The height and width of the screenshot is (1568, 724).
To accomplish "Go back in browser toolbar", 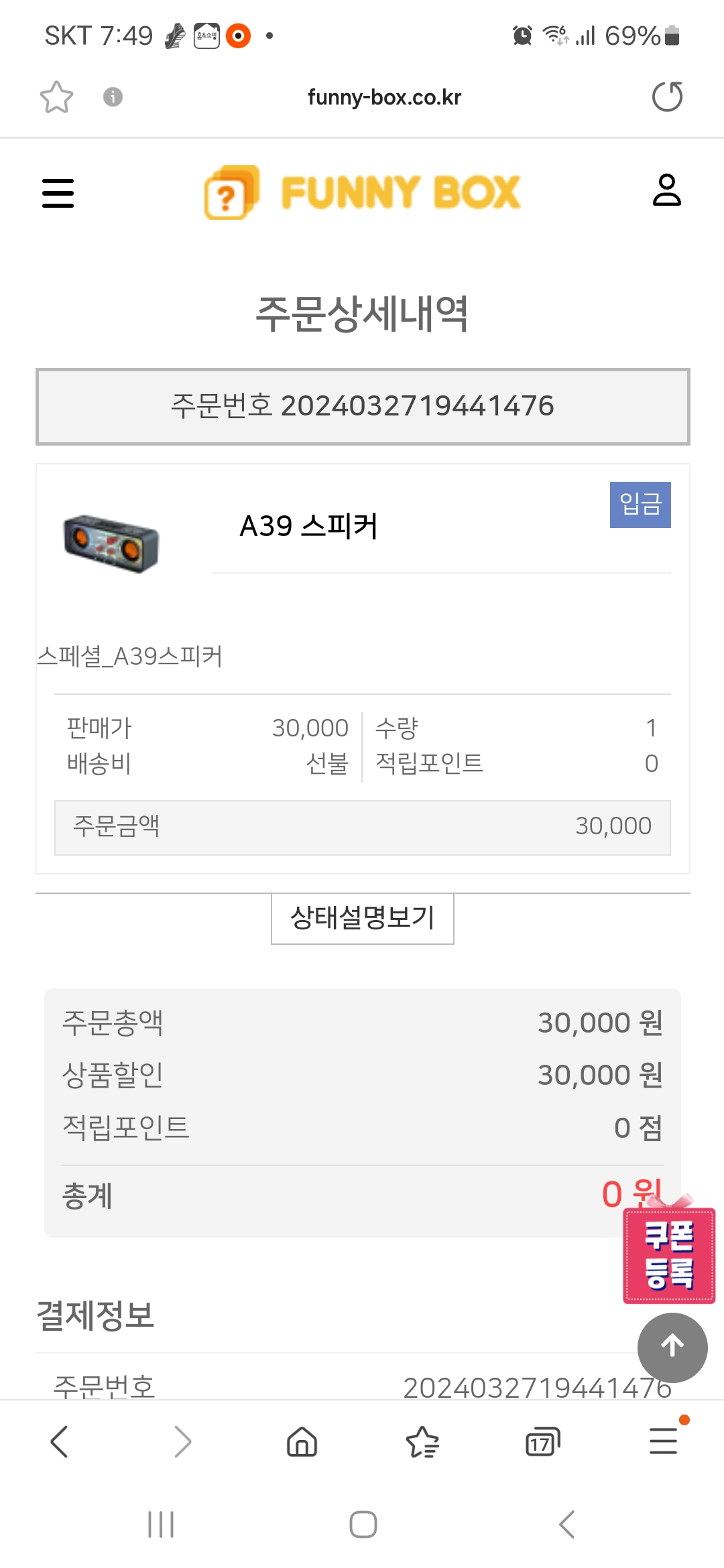I will [59, 1441].
